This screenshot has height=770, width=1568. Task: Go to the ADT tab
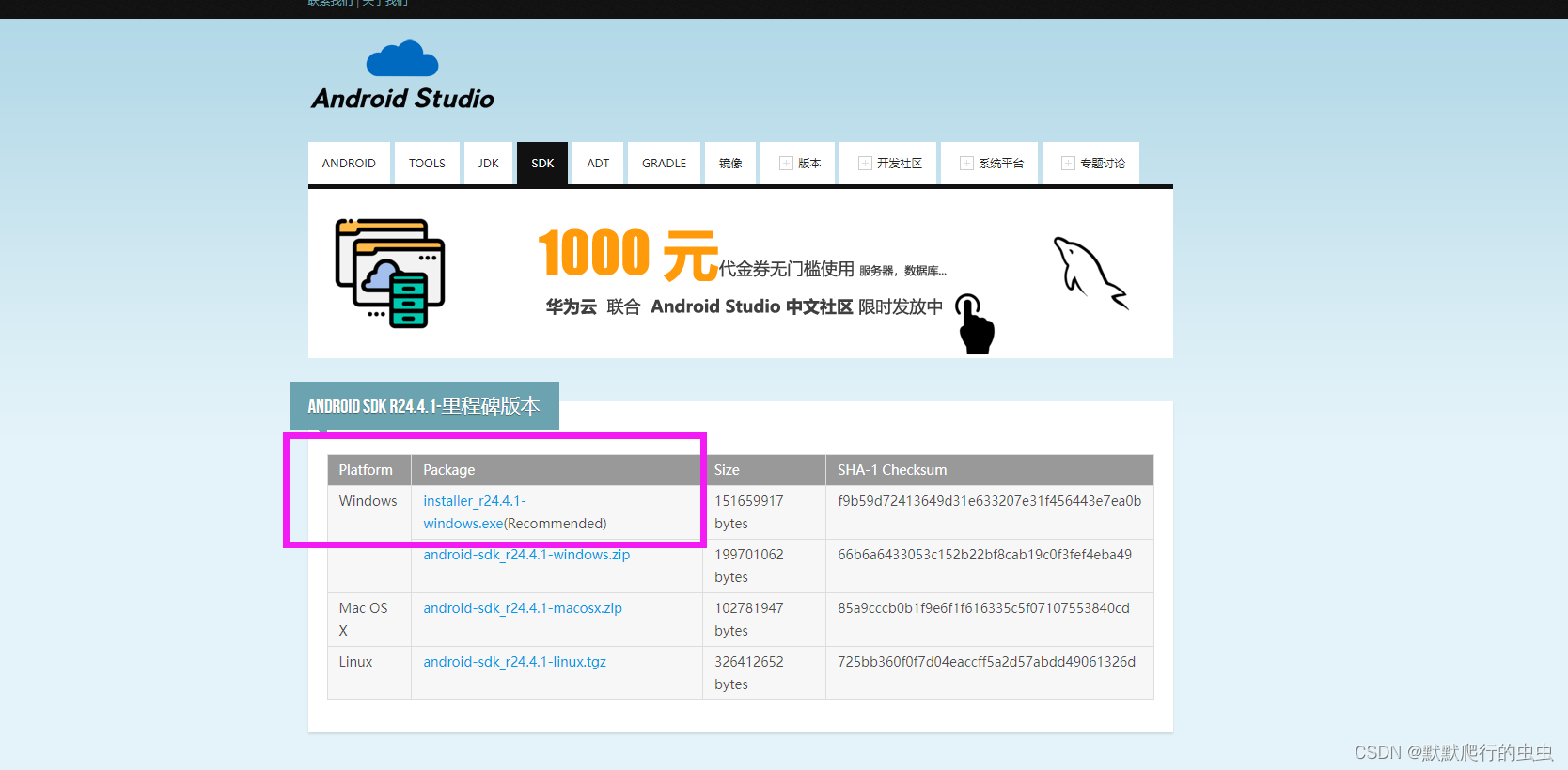598,164
